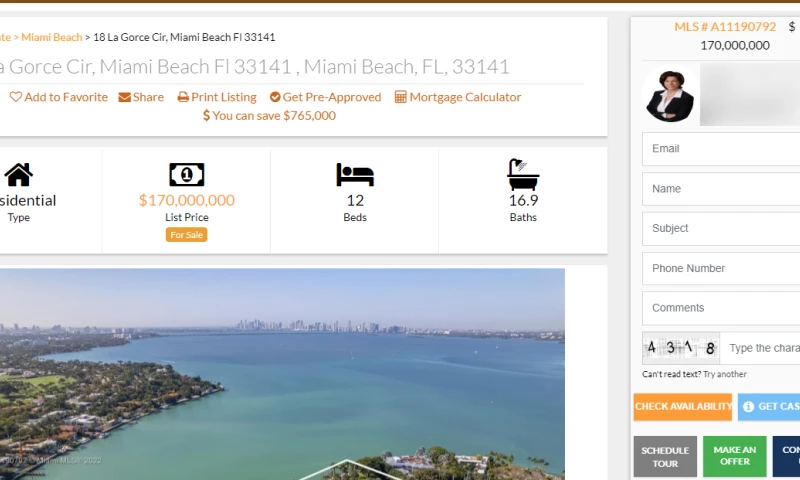
Task: Click the Get Cash blue button
Action: coord(769,407)
